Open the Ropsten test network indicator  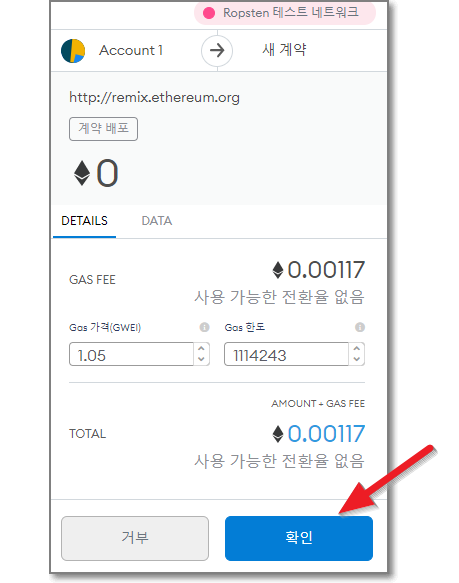click(x=285, y=13)
